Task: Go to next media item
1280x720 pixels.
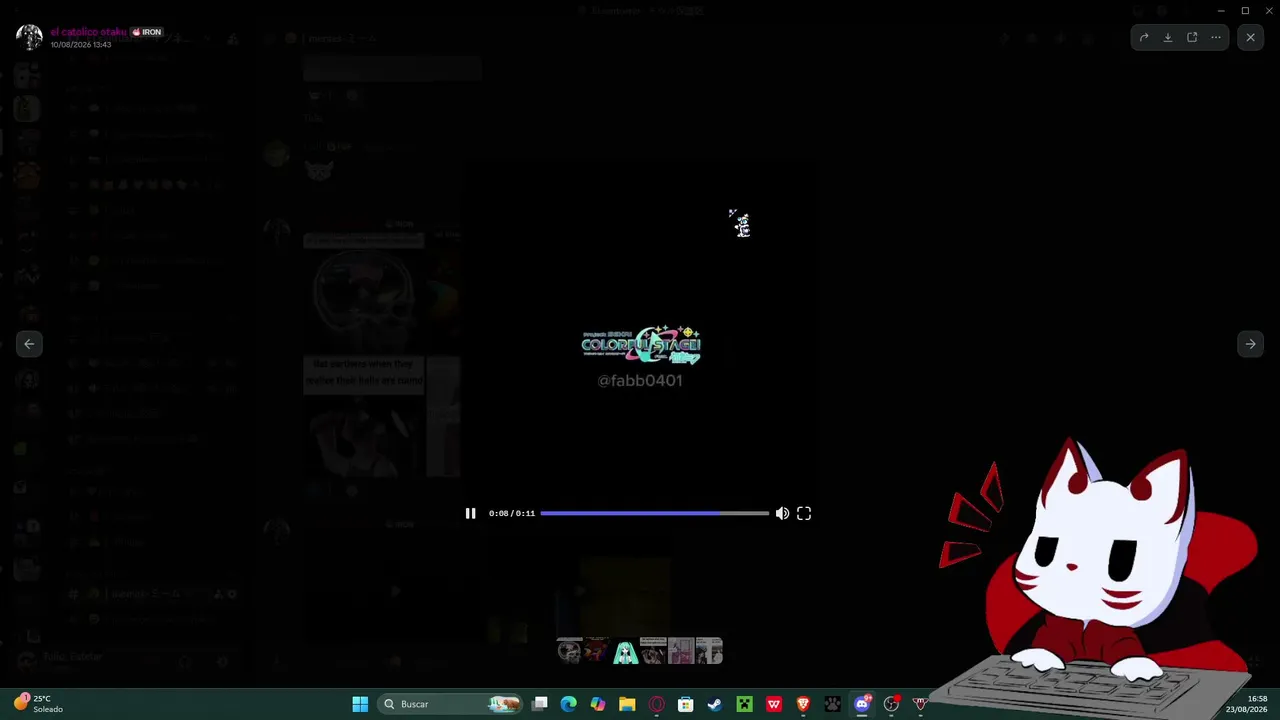Action: (1250, 344)
